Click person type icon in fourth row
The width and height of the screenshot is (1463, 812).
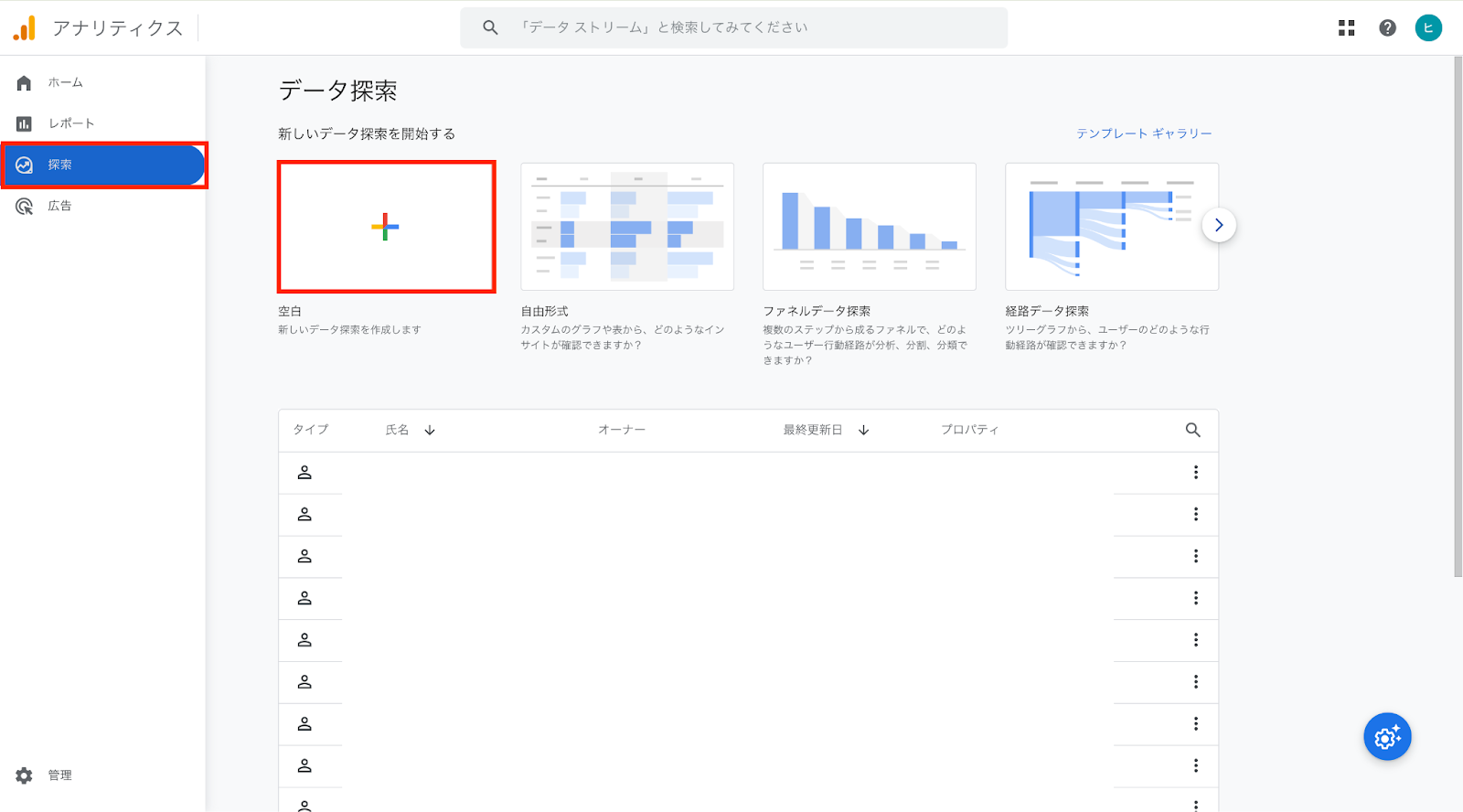[x=304, y=598]
